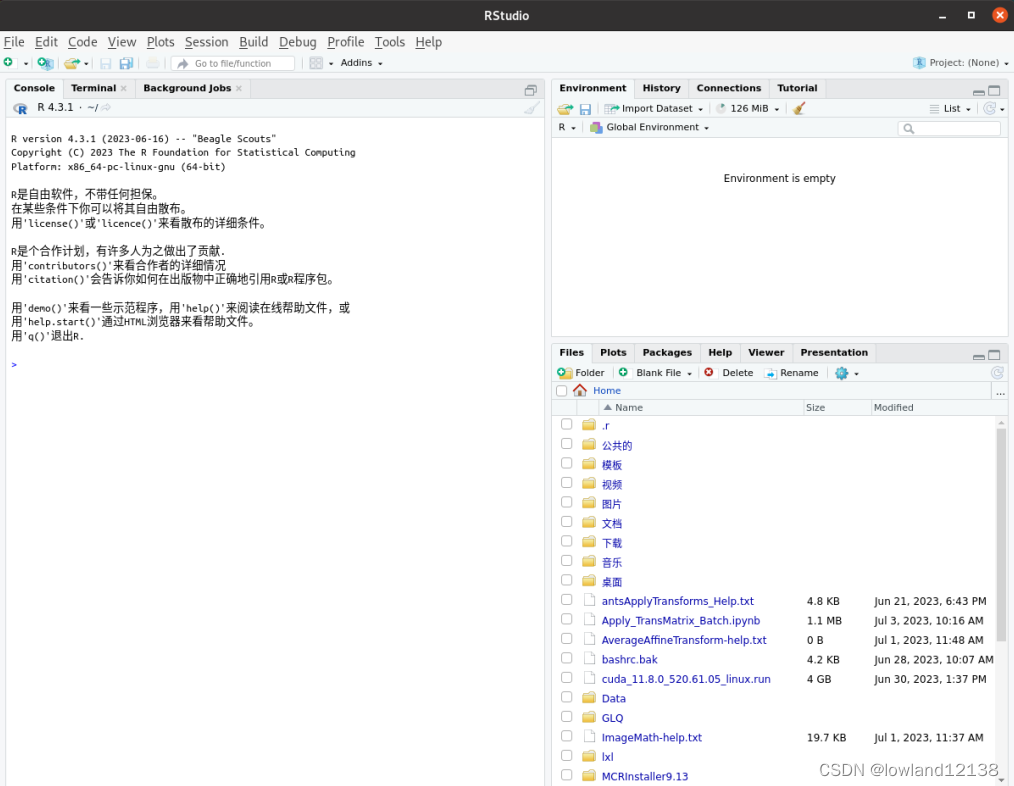Check the checkbox next to bashrc.bak

[565, 659]
